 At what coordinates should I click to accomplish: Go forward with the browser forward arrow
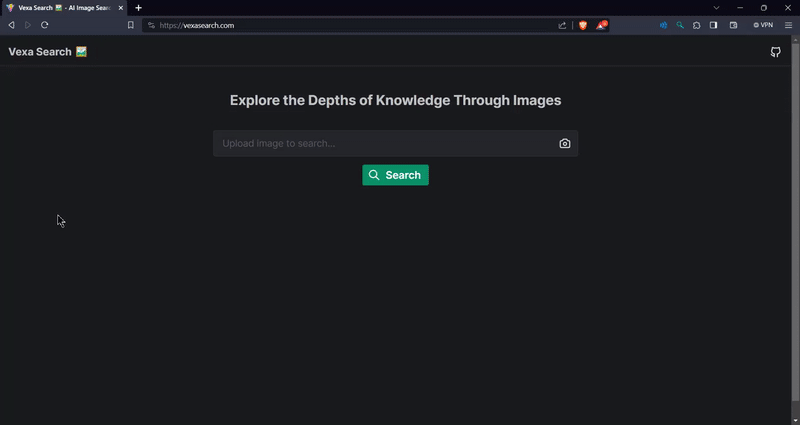(x=28, y=25)
